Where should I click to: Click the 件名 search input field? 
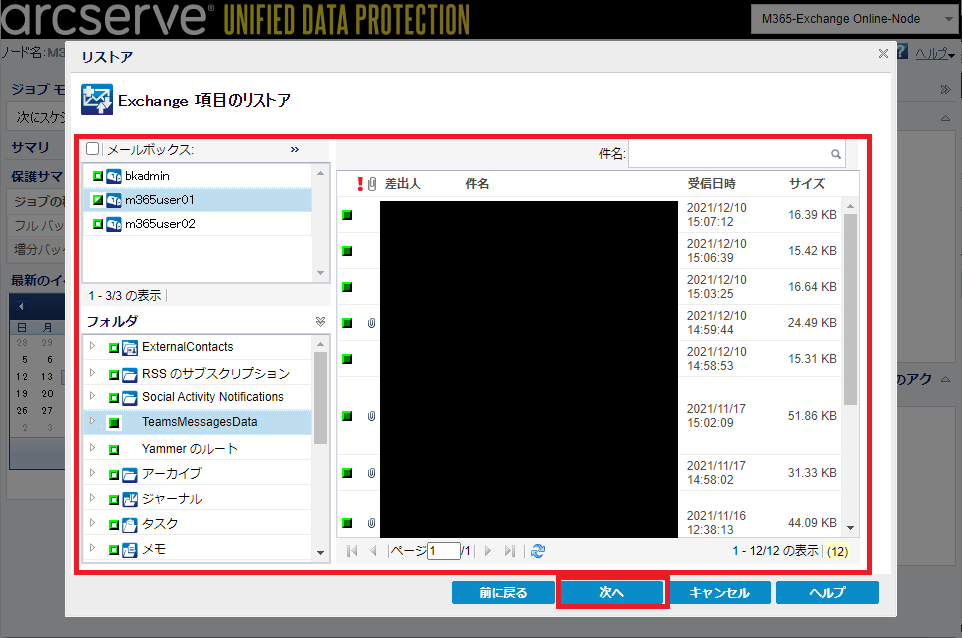(736, 154)
